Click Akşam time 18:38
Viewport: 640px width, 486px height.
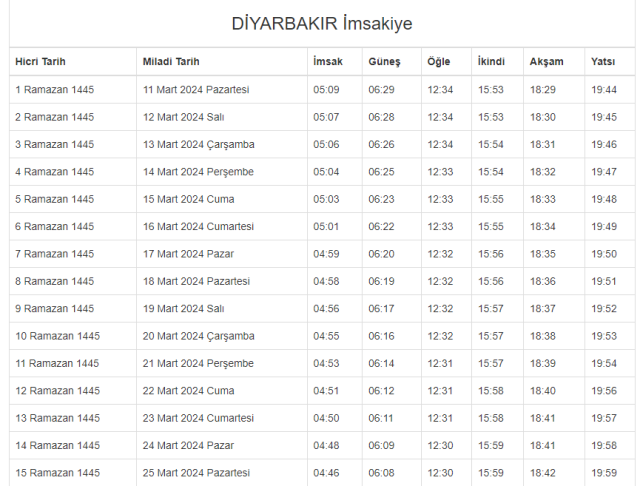tap(542, 336)
